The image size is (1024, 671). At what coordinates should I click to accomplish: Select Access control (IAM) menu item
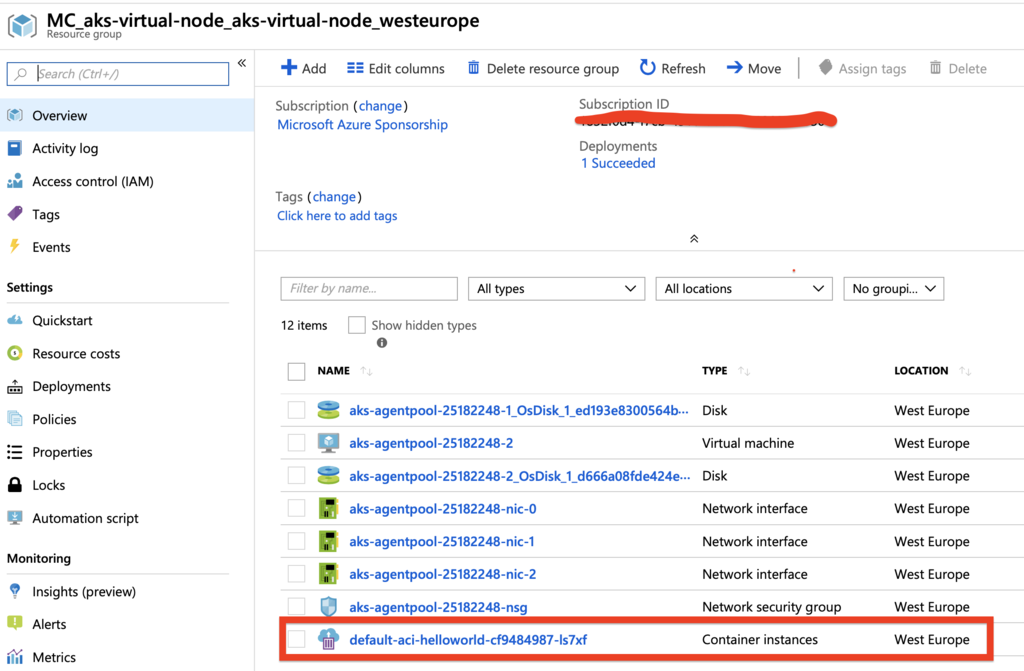92,182
